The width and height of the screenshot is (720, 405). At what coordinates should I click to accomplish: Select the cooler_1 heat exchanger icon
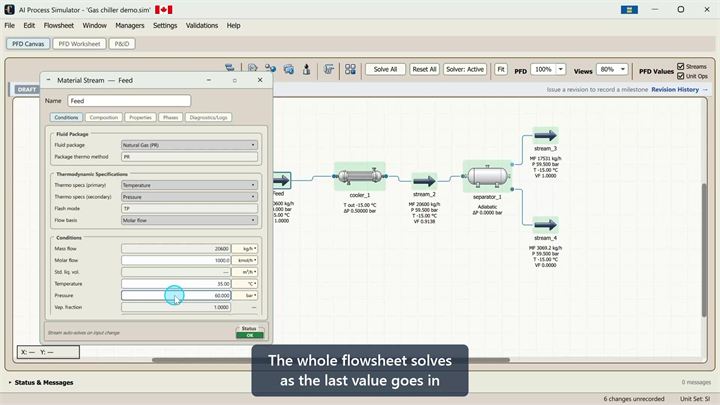(x=360, y=176)
